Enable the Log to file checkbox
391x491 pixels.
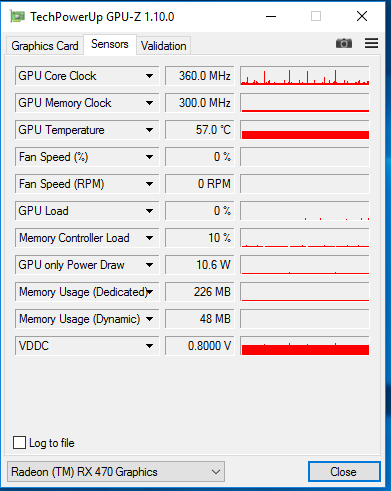pyautogui.click(x=19, y=443)
